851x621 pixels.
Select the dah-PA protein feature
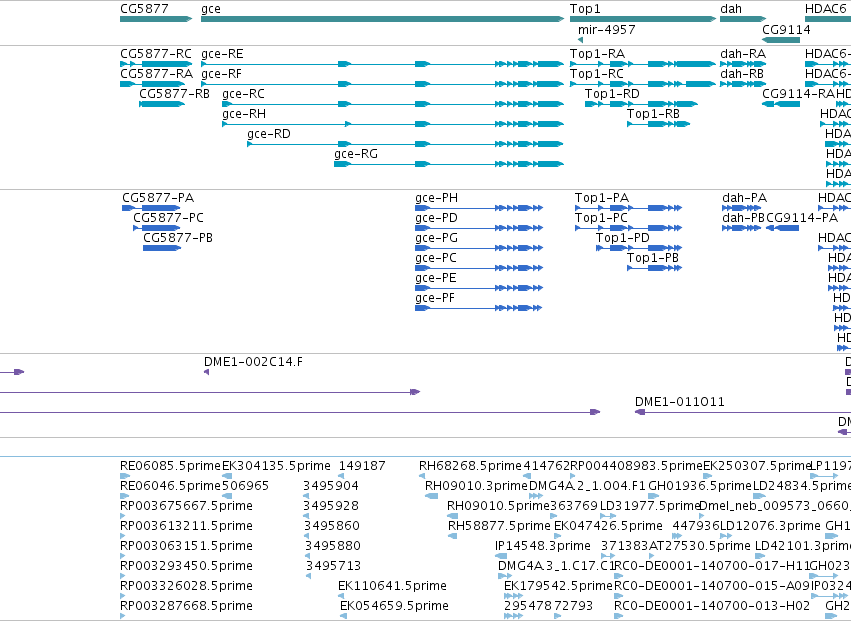click(741, 208)
